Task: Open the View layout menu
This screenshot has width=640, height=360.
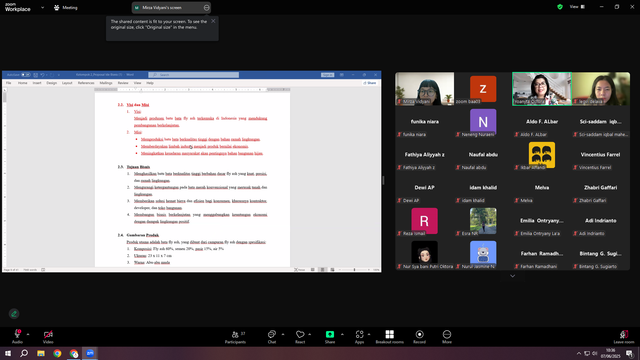Action: coord(578,7)
